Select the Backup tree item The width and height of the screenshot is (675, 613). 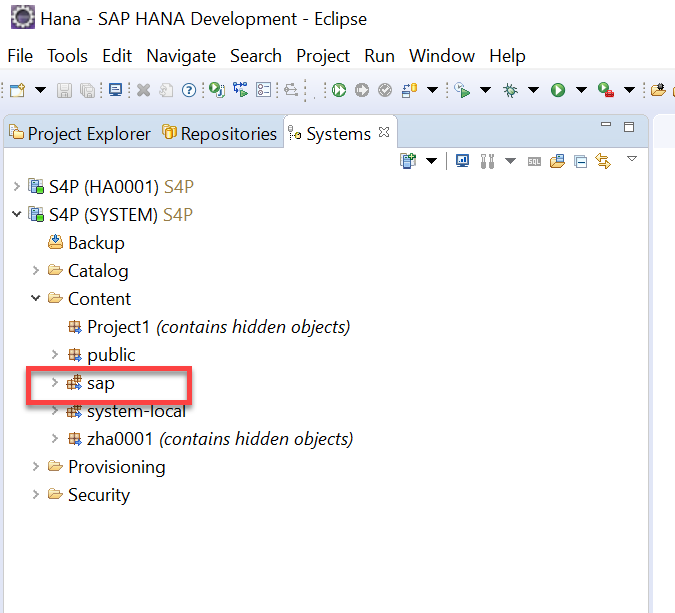coord(86,243)
